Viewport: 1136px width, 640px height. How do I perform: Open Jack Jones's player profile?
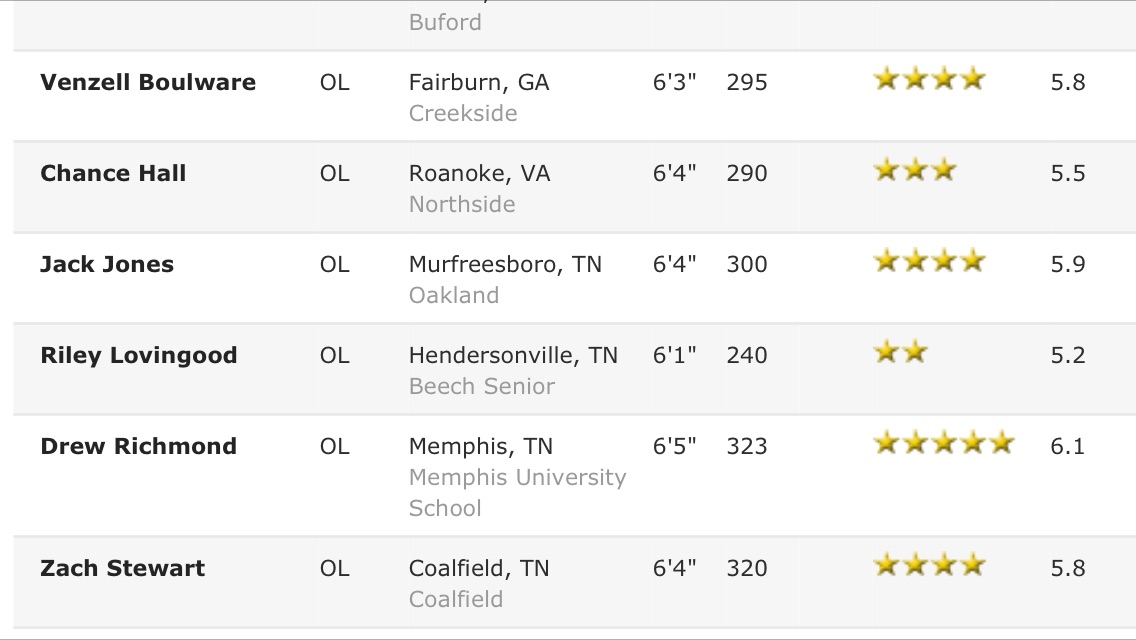click(107, 264)
